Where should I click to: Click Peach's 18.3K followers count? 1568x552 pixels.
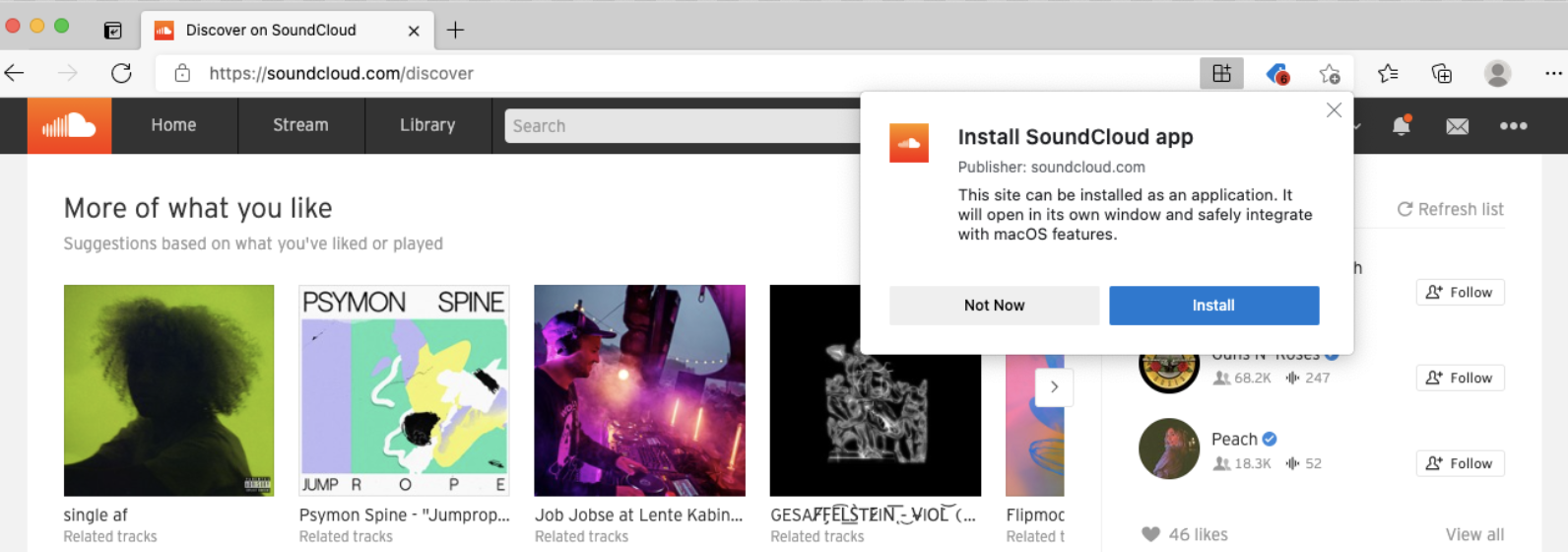pos(1242,463)
